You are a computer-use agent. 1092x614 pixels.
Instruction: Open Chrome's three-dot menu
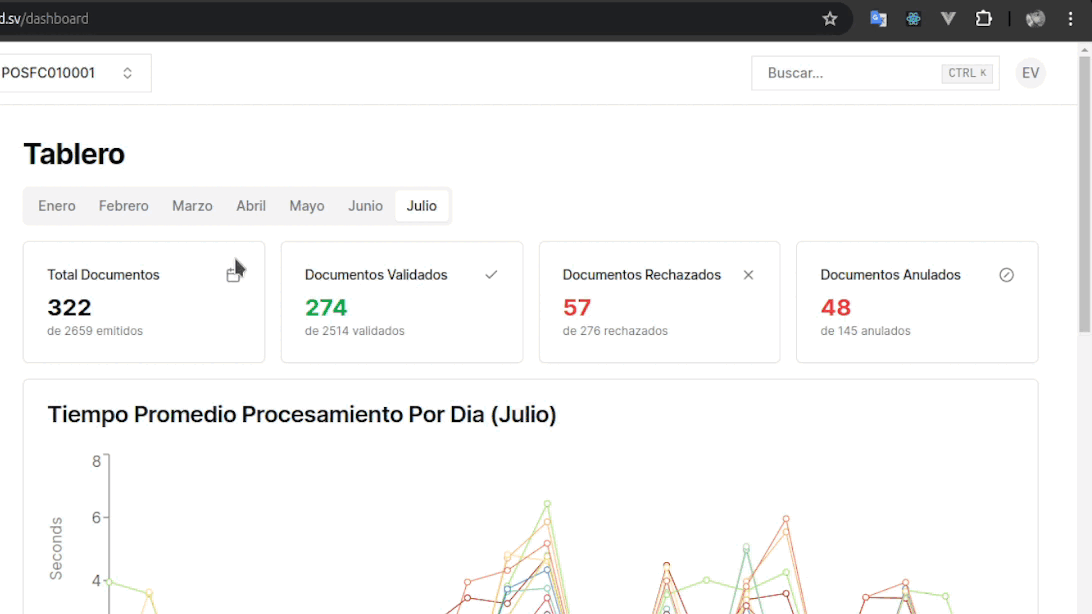pyautogui.click(x=1070, y=18)
